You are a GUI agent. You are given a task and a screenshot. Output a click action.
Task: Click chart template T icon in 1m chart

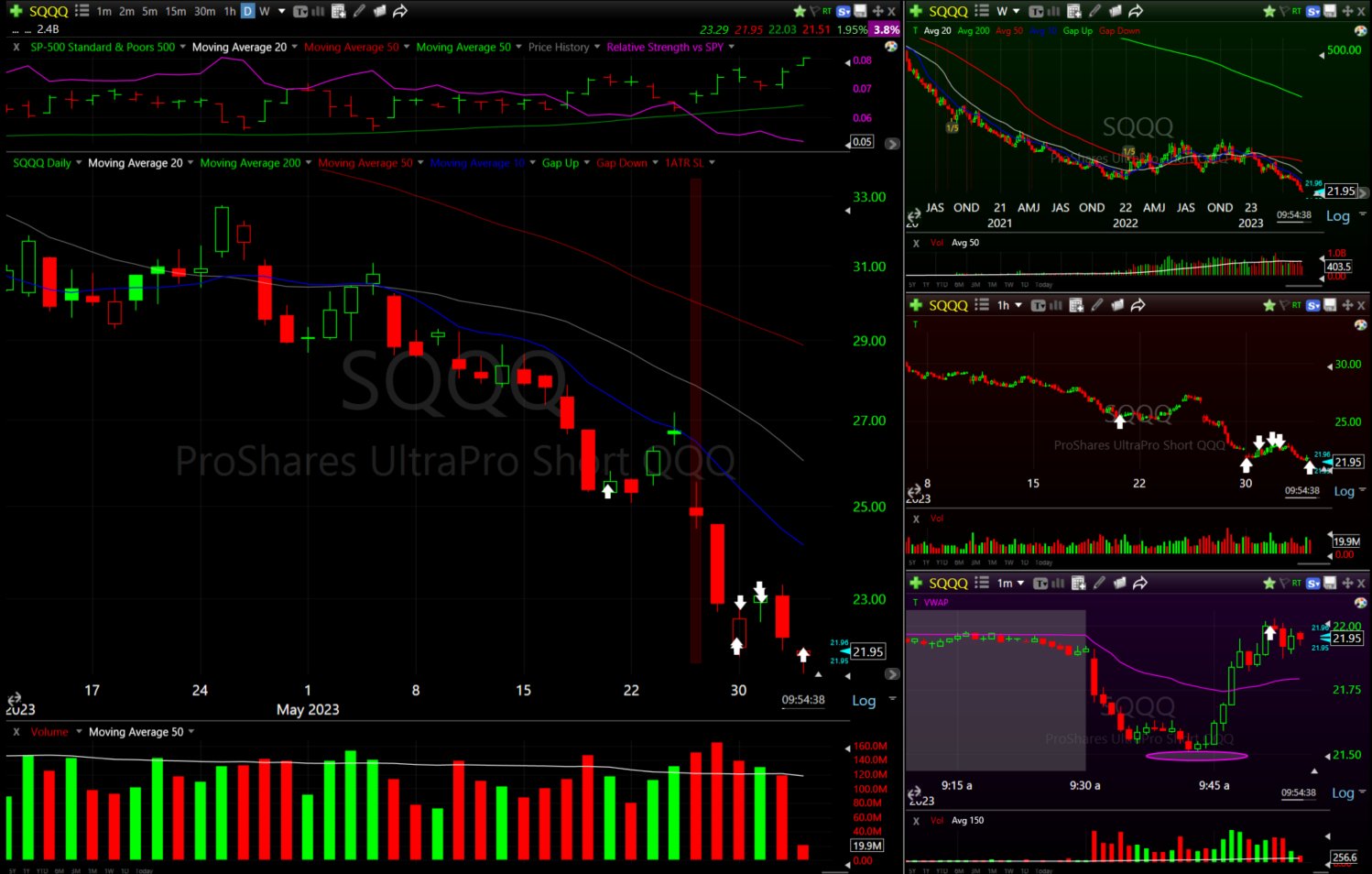click(x=1040, y=583)
